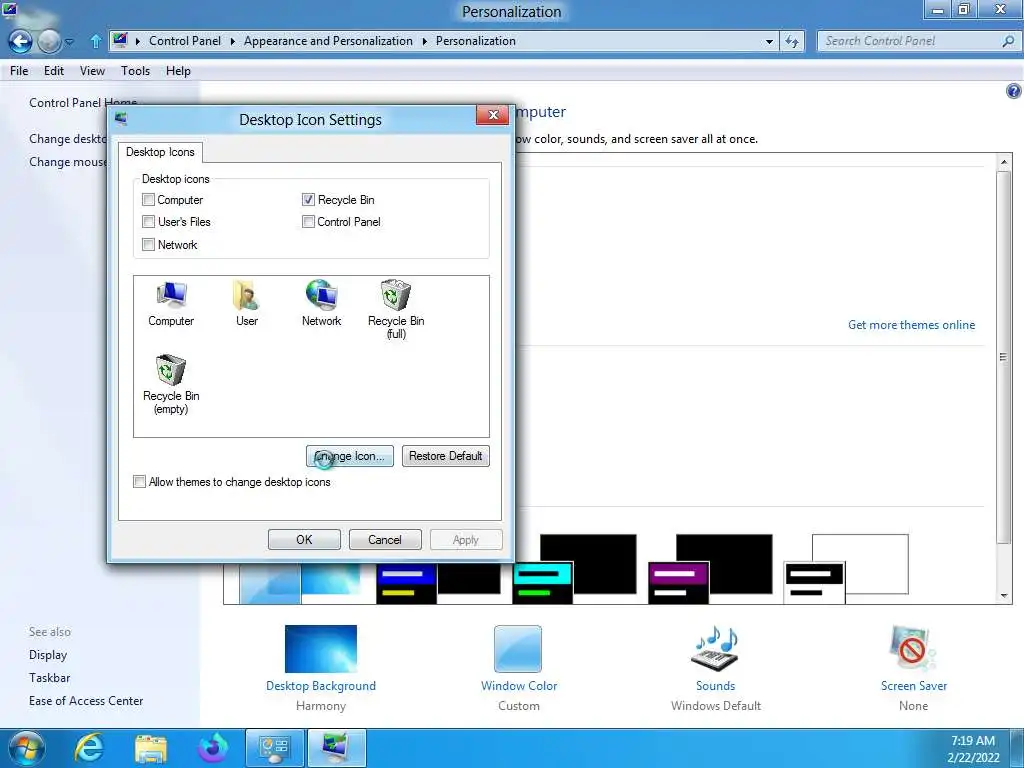Switch to Control Panel taskbar window

pyautogui.click(x=275, y=748)
